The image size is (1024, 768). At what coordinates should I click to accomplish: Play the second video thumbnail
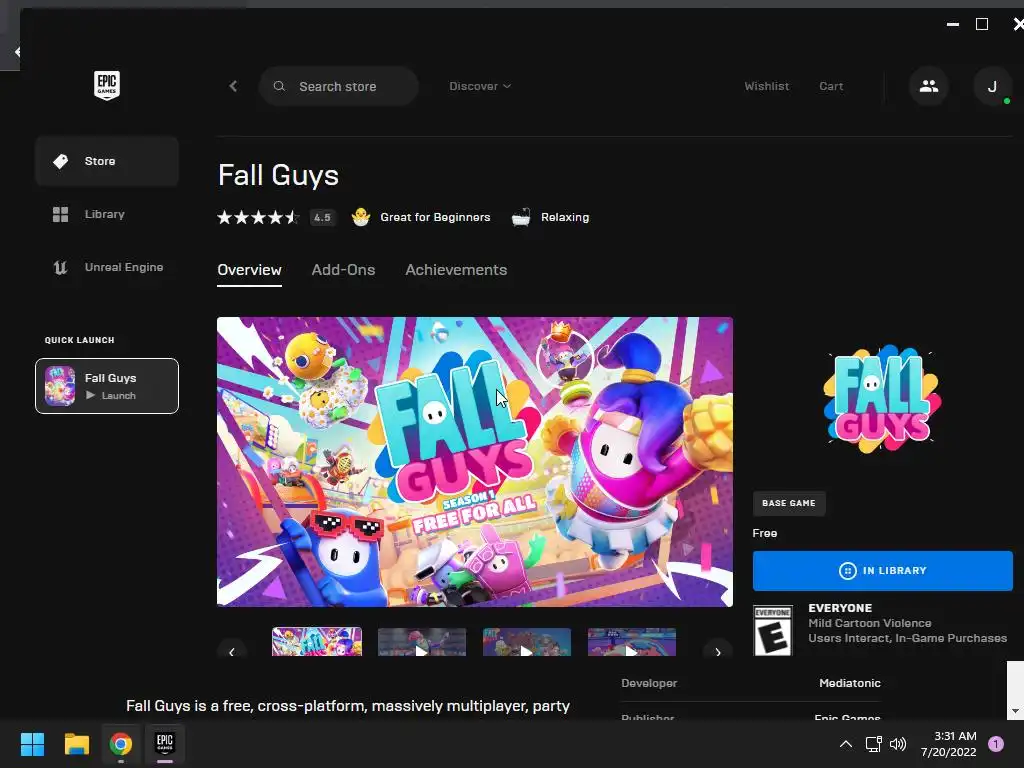pyautogui.click(x=422, y=642)
